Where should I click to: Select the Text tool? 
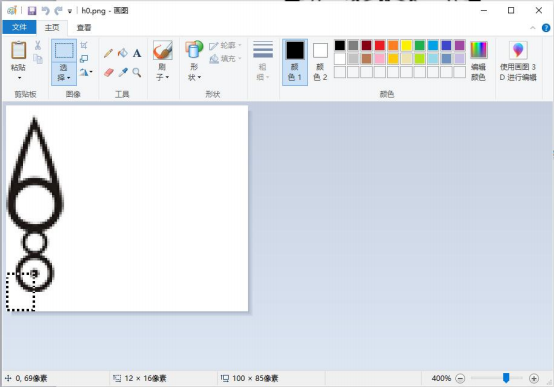[x=137, y=53]
